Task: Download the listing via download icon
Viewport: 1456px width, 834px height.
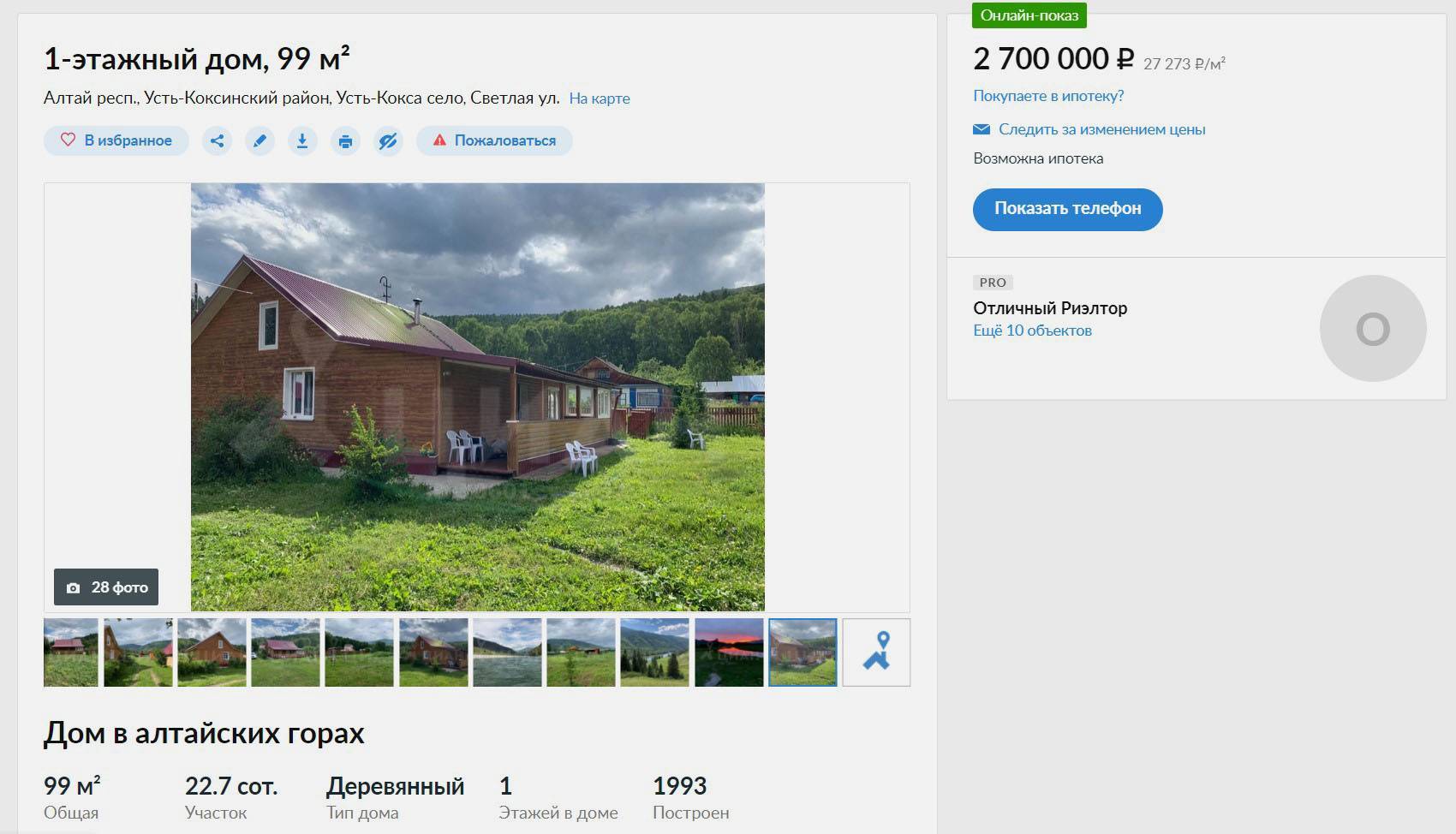Action: pos(302,140)
